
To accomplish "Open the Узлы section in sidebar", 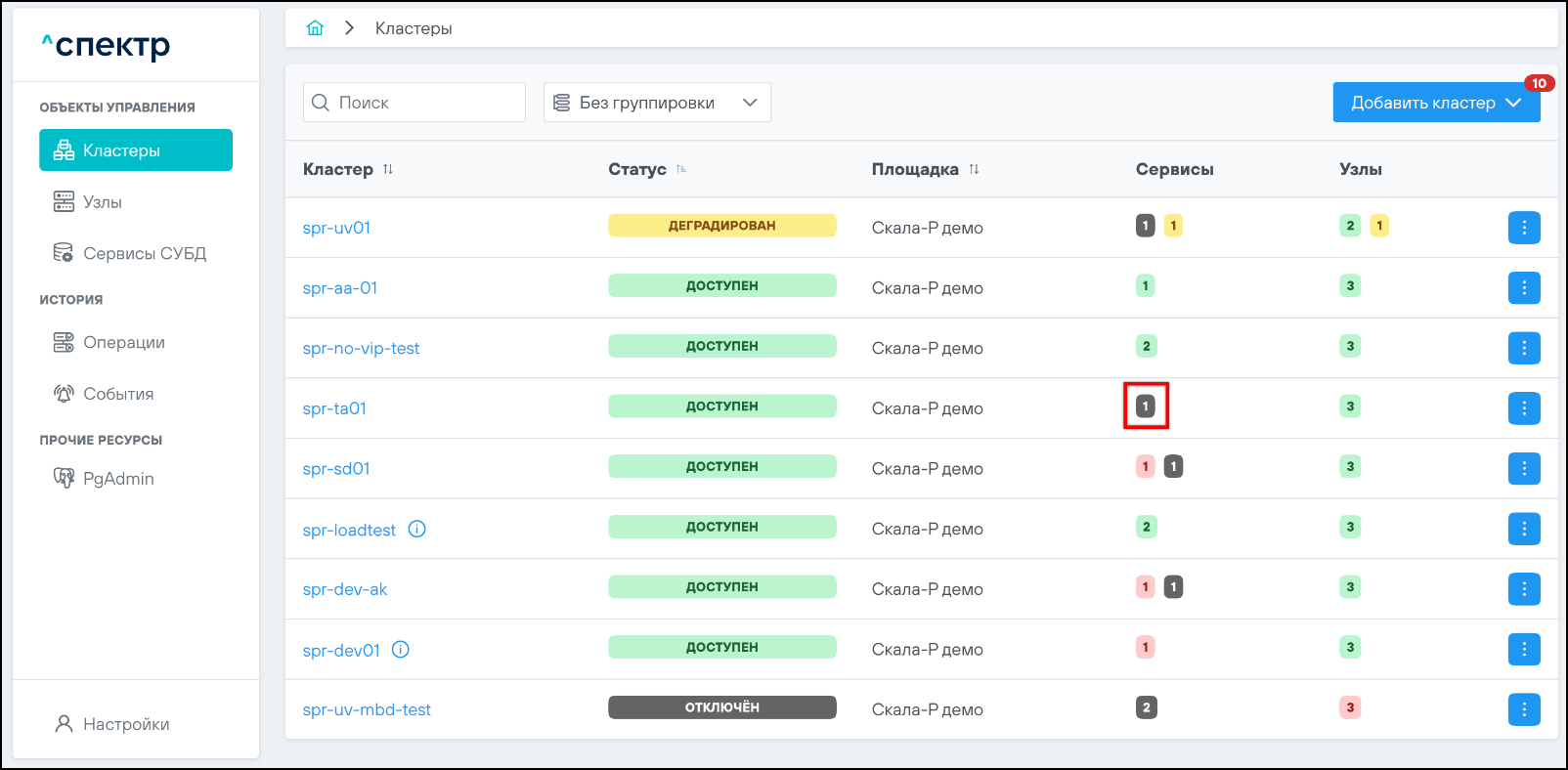I will click(103, 202).
